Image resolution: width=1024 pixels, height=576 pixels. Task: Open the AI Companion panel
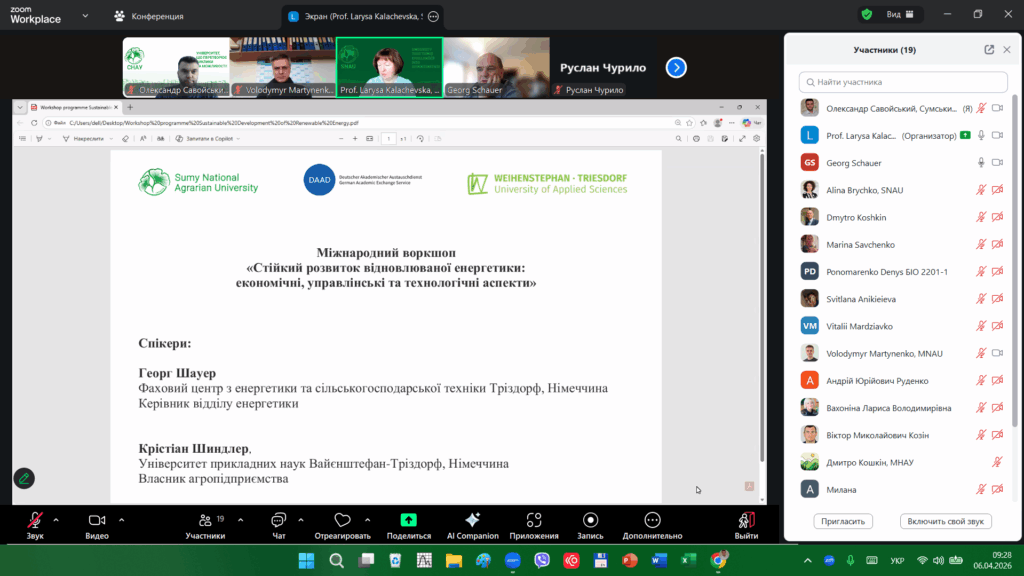tap(472, 520)
